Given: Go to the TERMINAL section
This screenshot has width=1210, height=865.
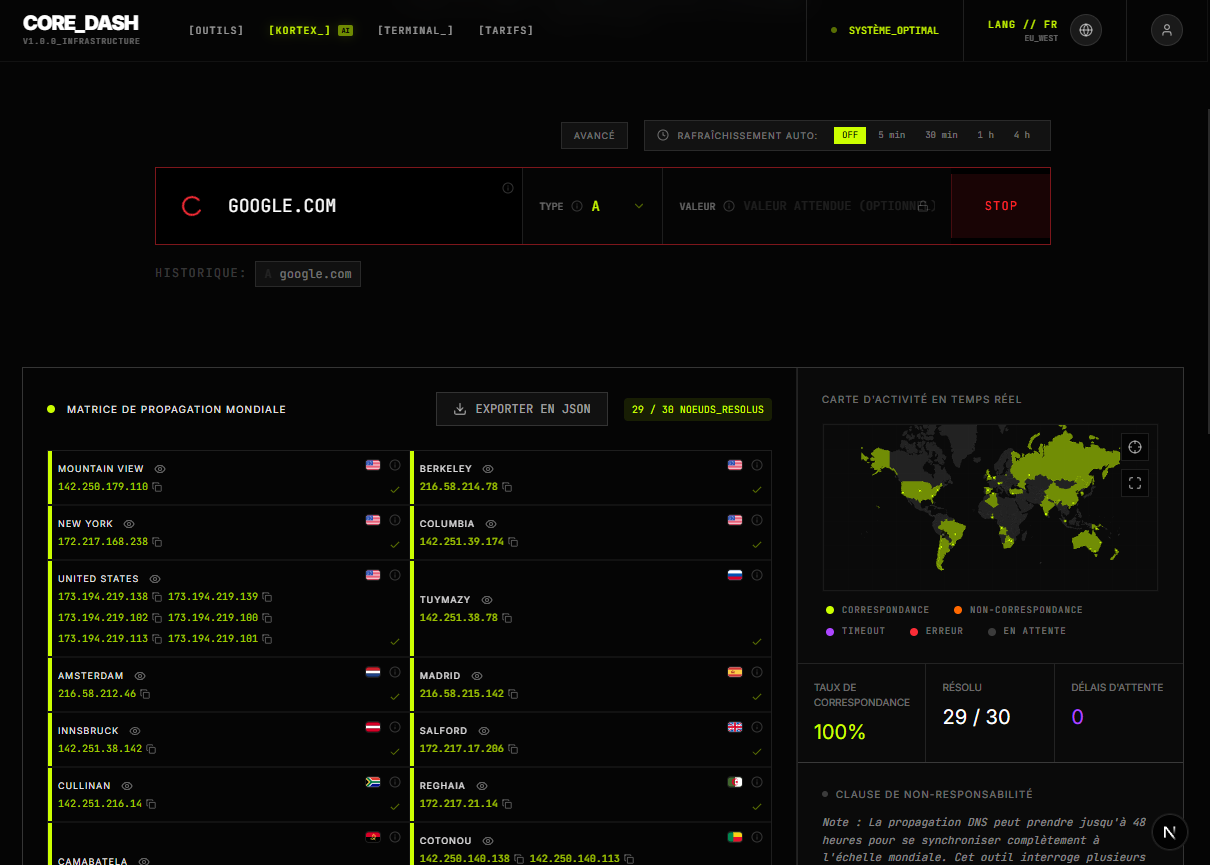Looking at the screenshot, I should click(x=415, y=31).
